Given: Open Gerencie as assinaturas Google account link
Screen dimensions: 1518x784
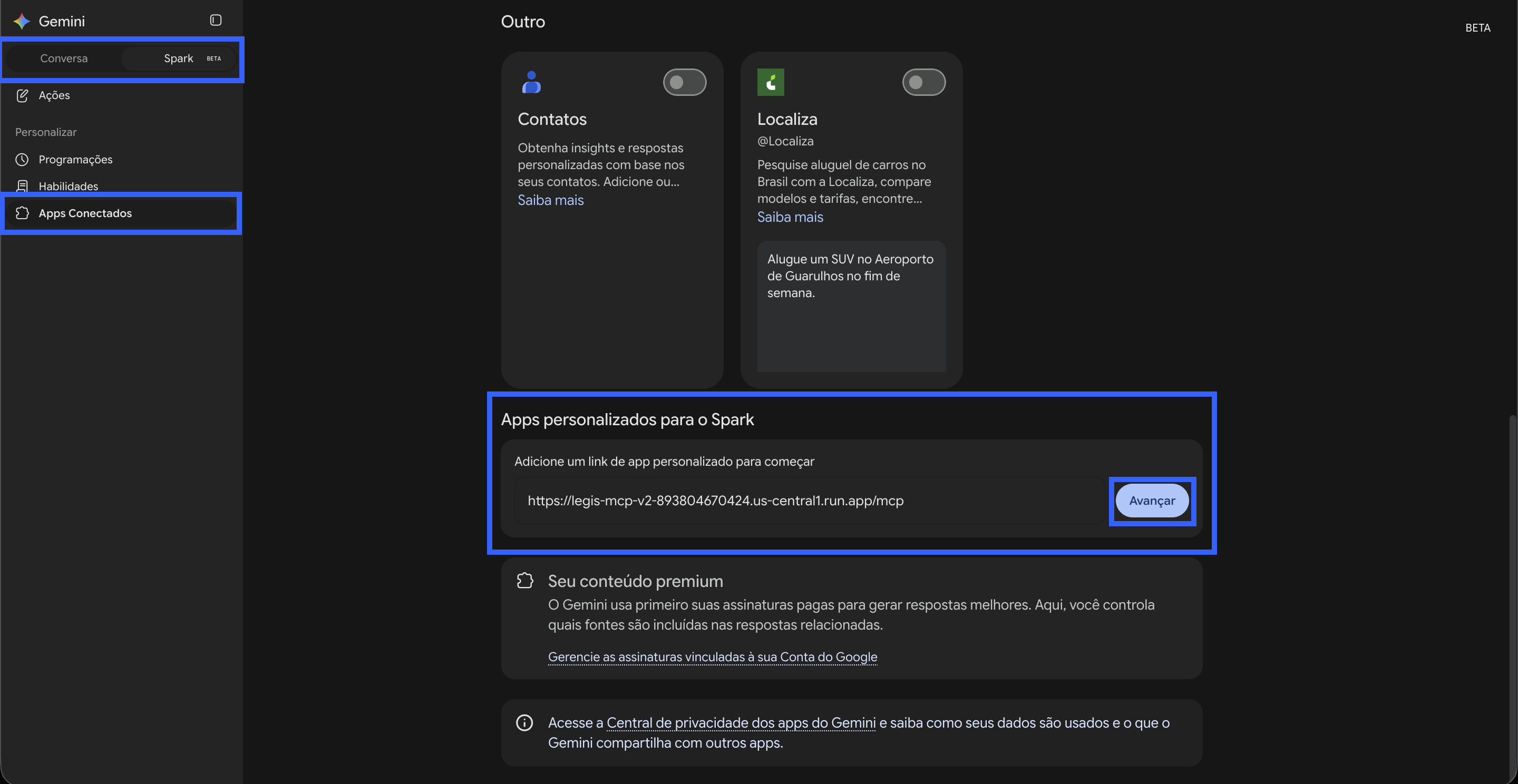Looking at the screenshot, I should (x=713, y=657).
